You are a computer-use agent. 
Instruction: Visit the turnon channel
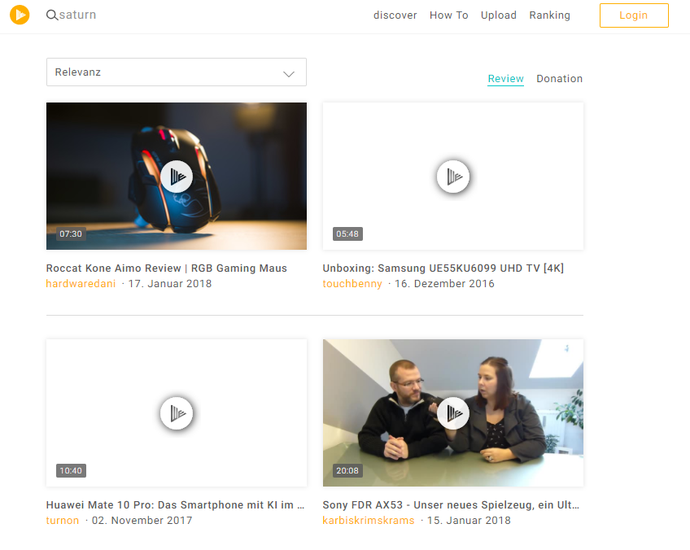point(62,521)
